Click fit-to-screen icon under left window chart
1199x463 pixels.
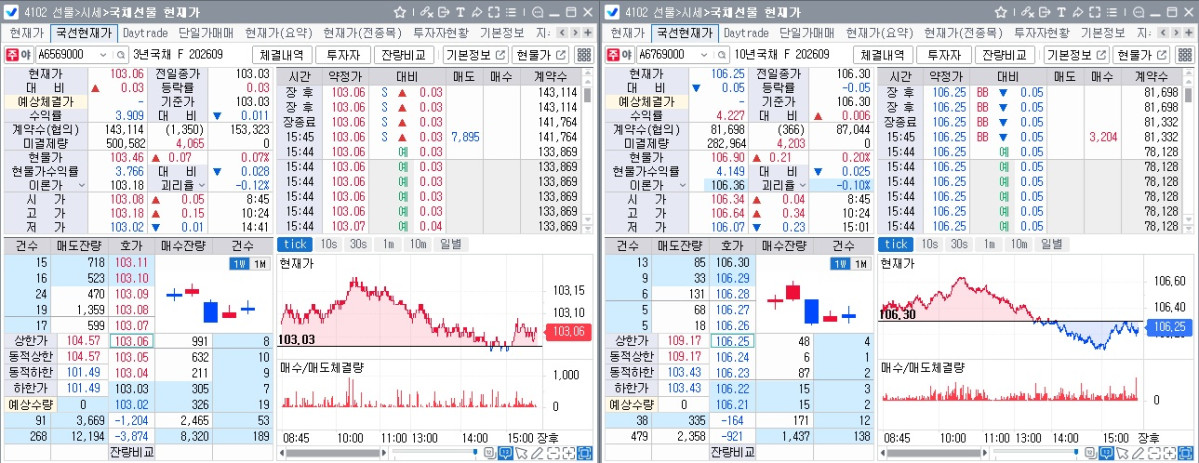click(x=585, y=453)
